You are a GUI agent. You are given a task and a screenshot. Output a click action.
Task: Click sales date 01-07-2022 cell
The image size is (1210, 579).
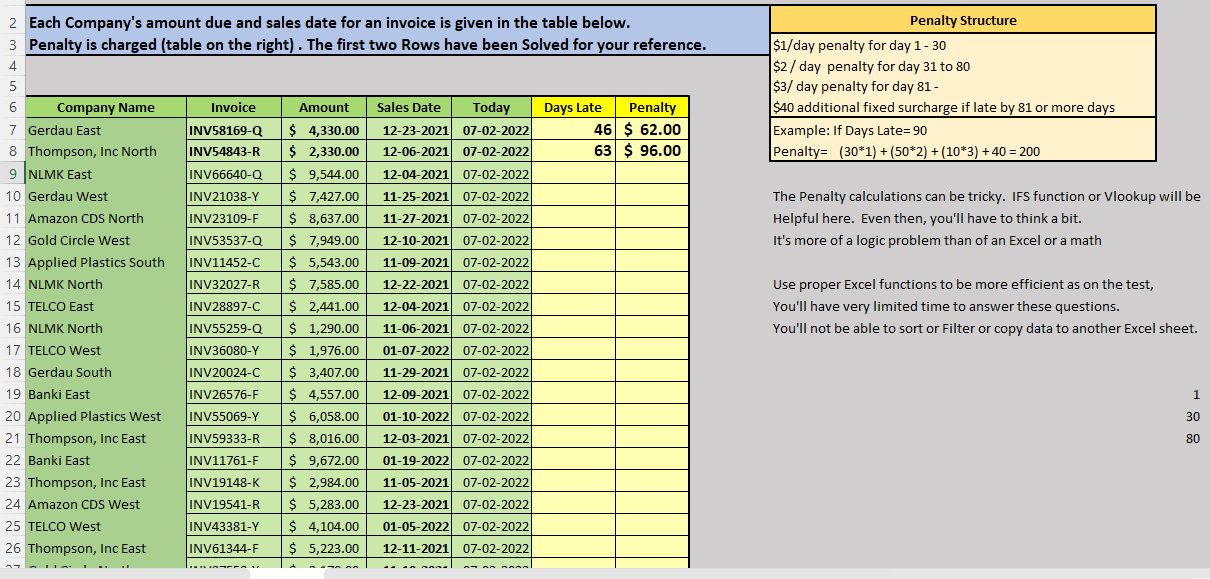[x=409, y=350]
